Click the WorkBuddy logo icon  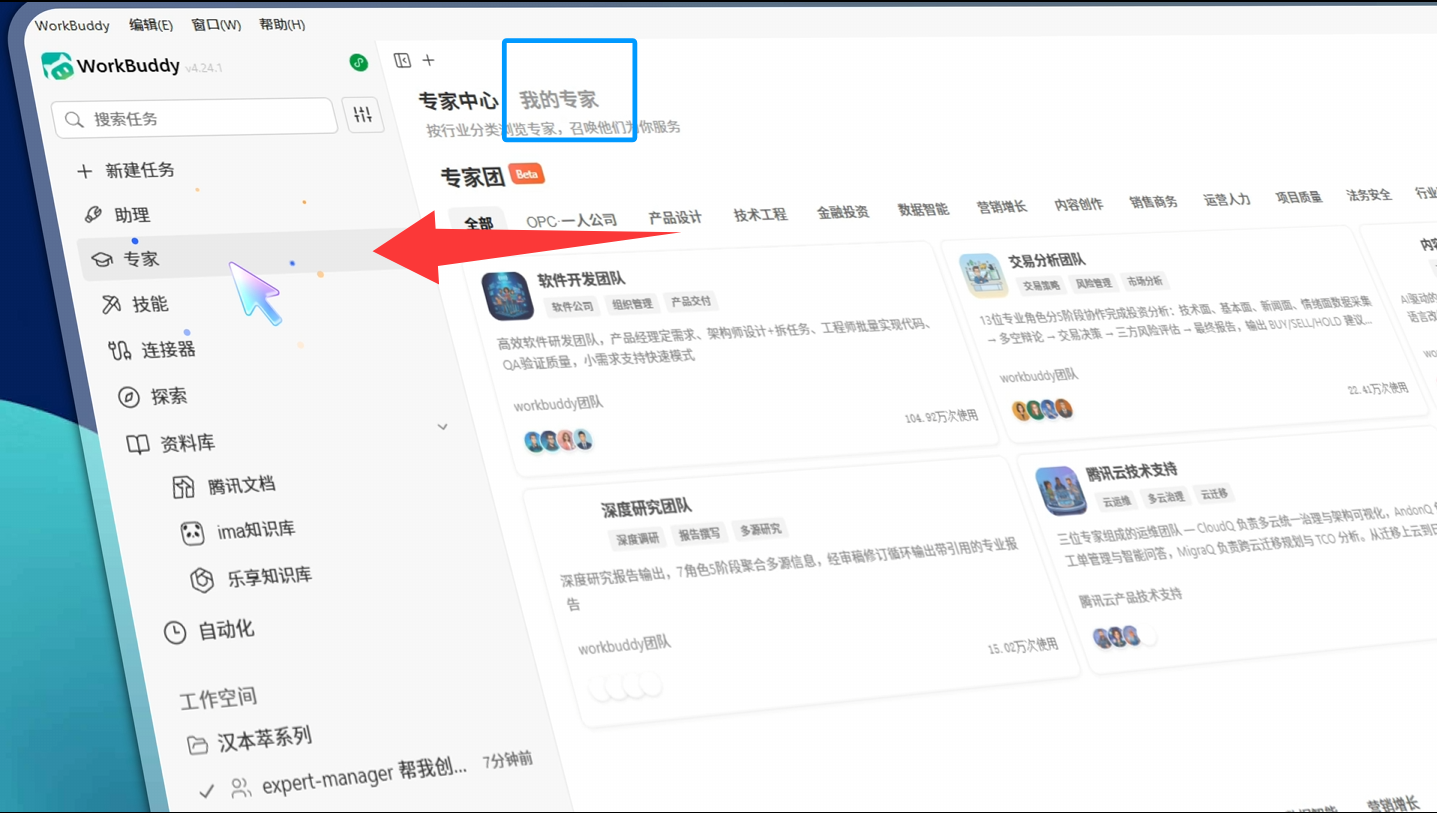57,66
